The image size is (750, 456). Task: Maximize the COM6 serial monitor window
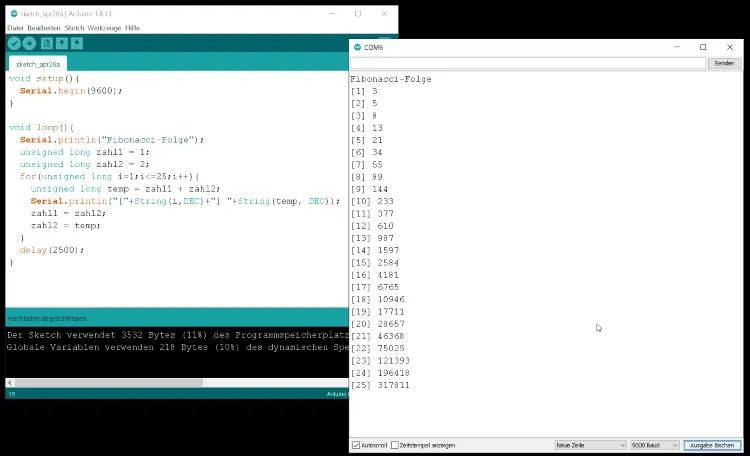click(x=703, y=47)
